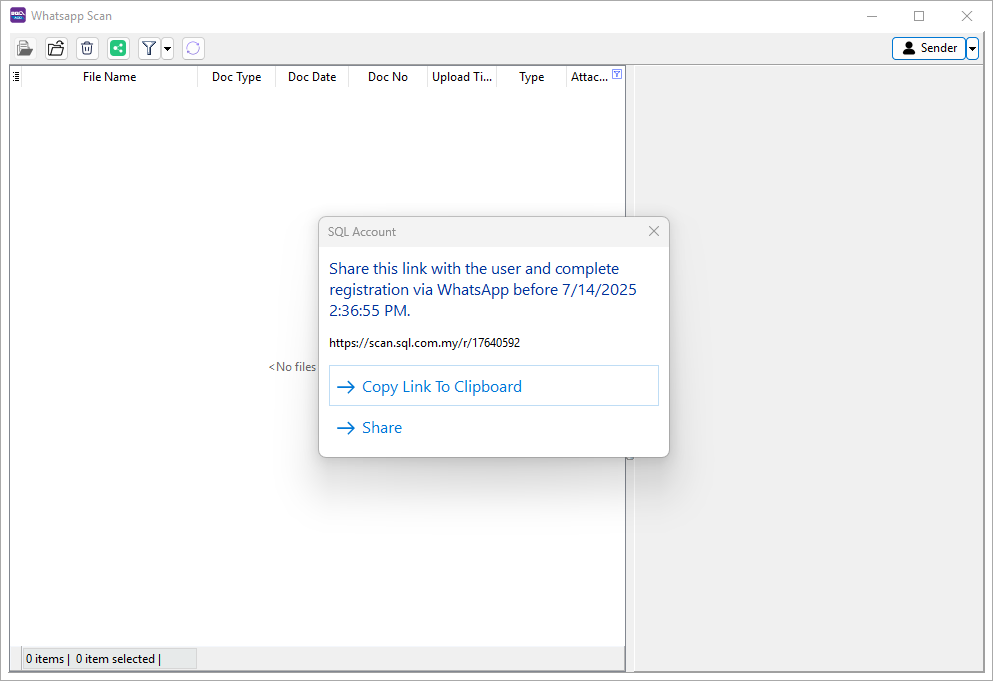Click the open document toolbar icon
This screenshot has width=993, height=681.
[x=25, y=48]
